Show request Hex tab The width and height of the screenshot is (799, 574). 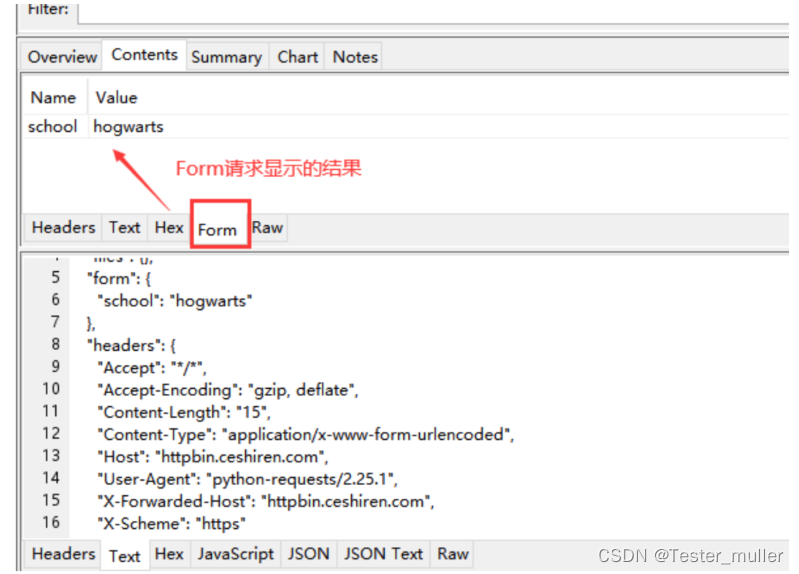169,227
